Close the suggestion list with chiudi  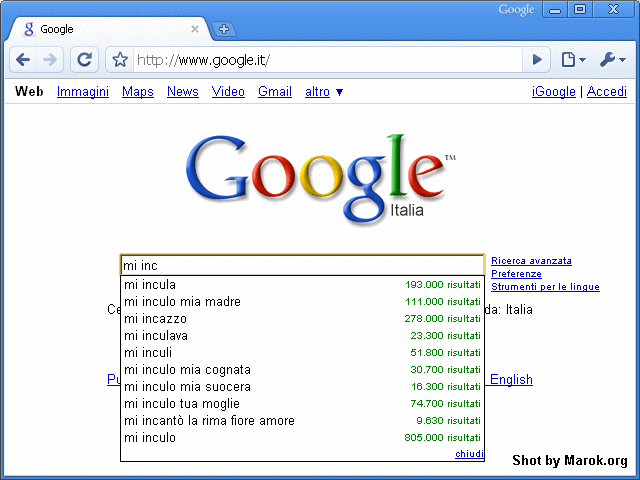click(x=469, y=453)
